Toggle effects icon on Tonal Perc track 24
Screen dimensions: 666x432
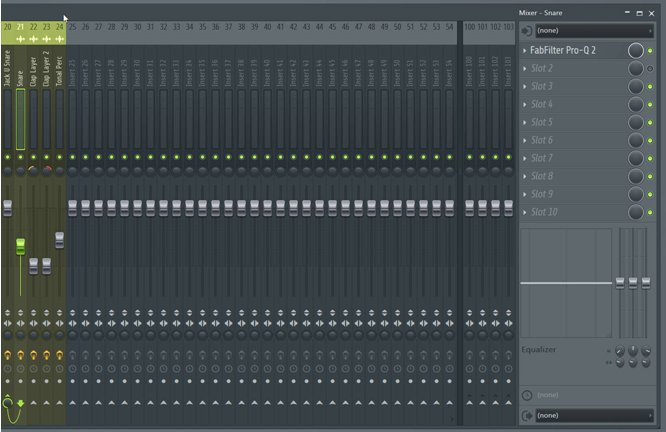pyautogui.click(x=59, y=355)
